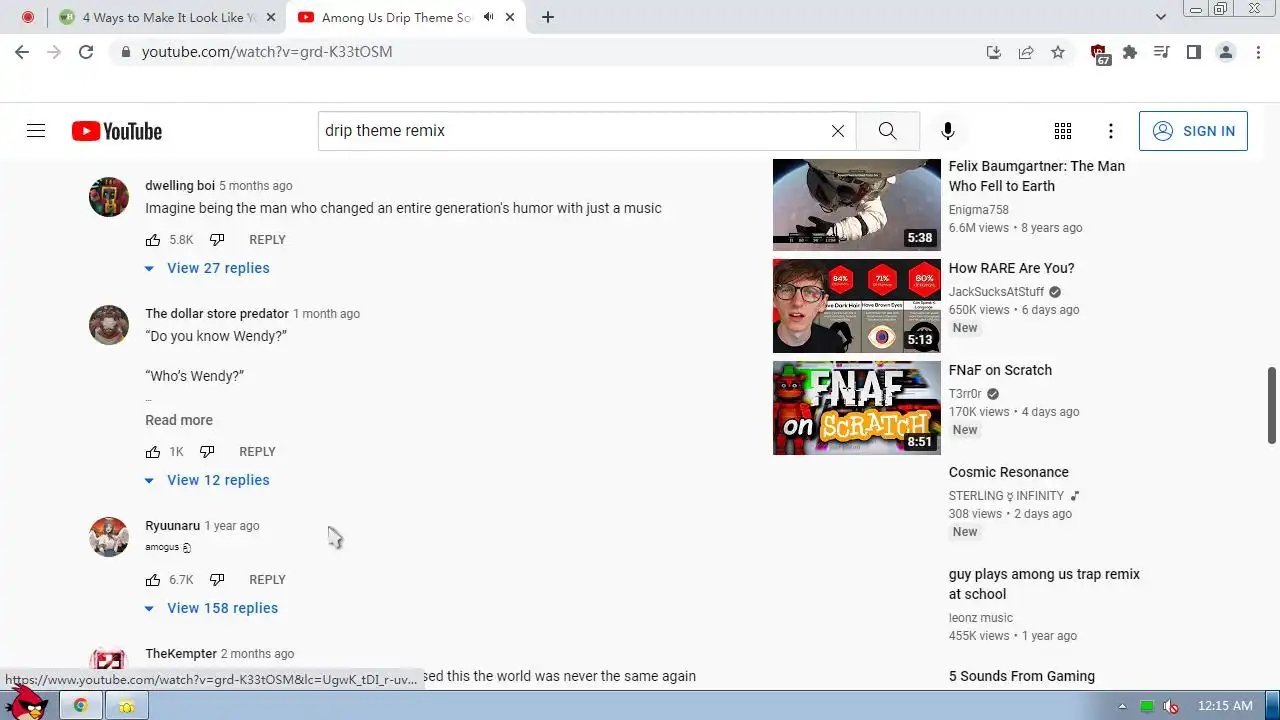Mute the tab via speaker icon

pyautogui.click(x=489, y=17)
